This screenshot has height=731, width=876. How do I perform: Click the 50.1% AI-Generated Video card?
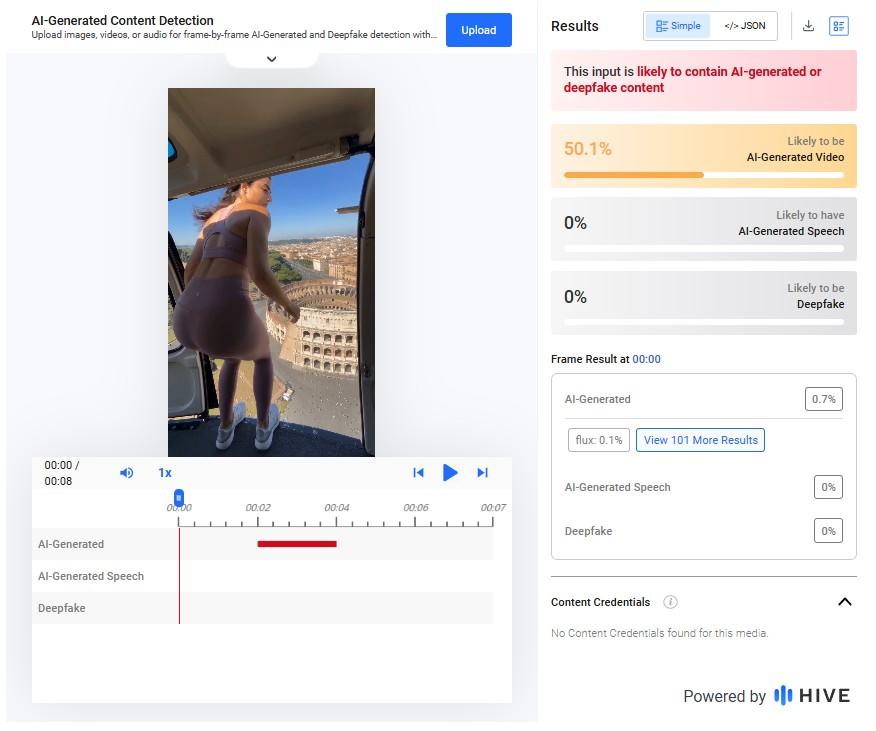coord(703,156)
